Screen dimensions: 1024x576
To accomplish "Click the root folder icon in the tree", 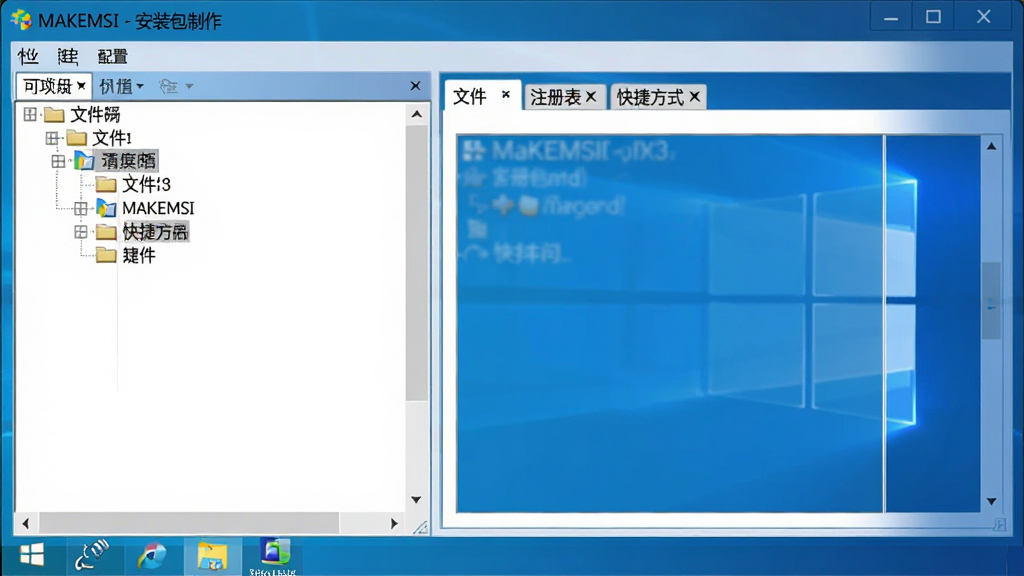I will click(x=54, y=115).
